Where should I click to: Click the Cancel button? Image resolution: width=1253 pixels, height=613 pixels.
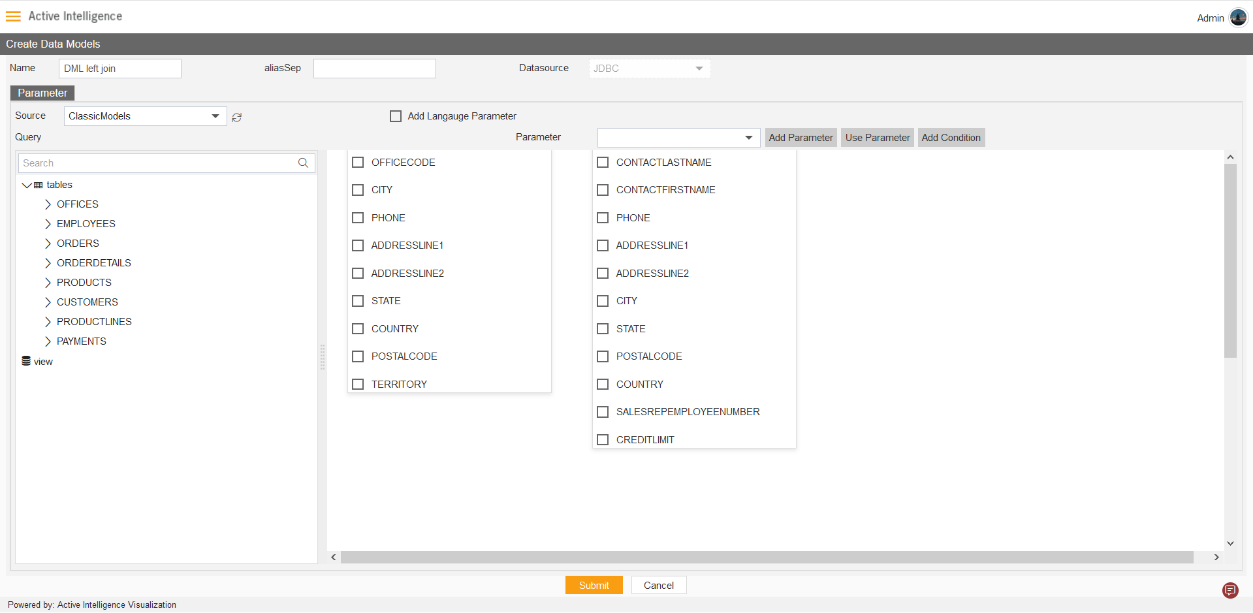pyautogui.click(x=659, y=586)
